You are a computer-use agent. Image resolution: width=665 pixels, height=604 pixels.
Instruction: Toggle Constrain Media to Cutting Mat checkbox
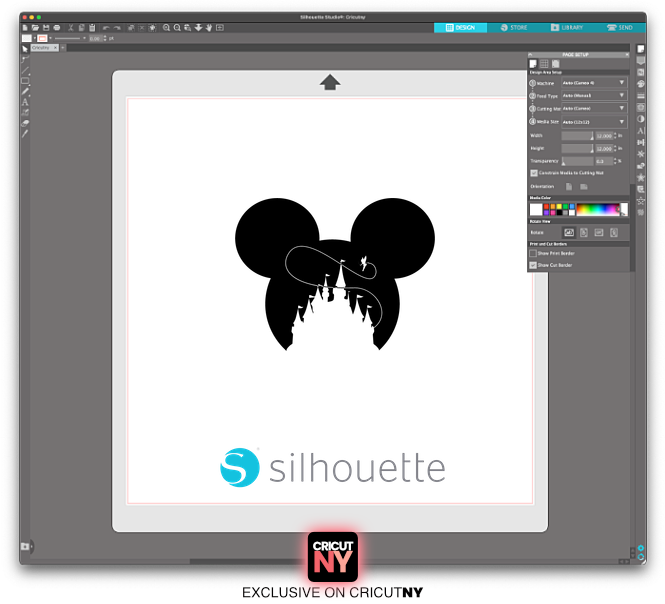(534, 173)
